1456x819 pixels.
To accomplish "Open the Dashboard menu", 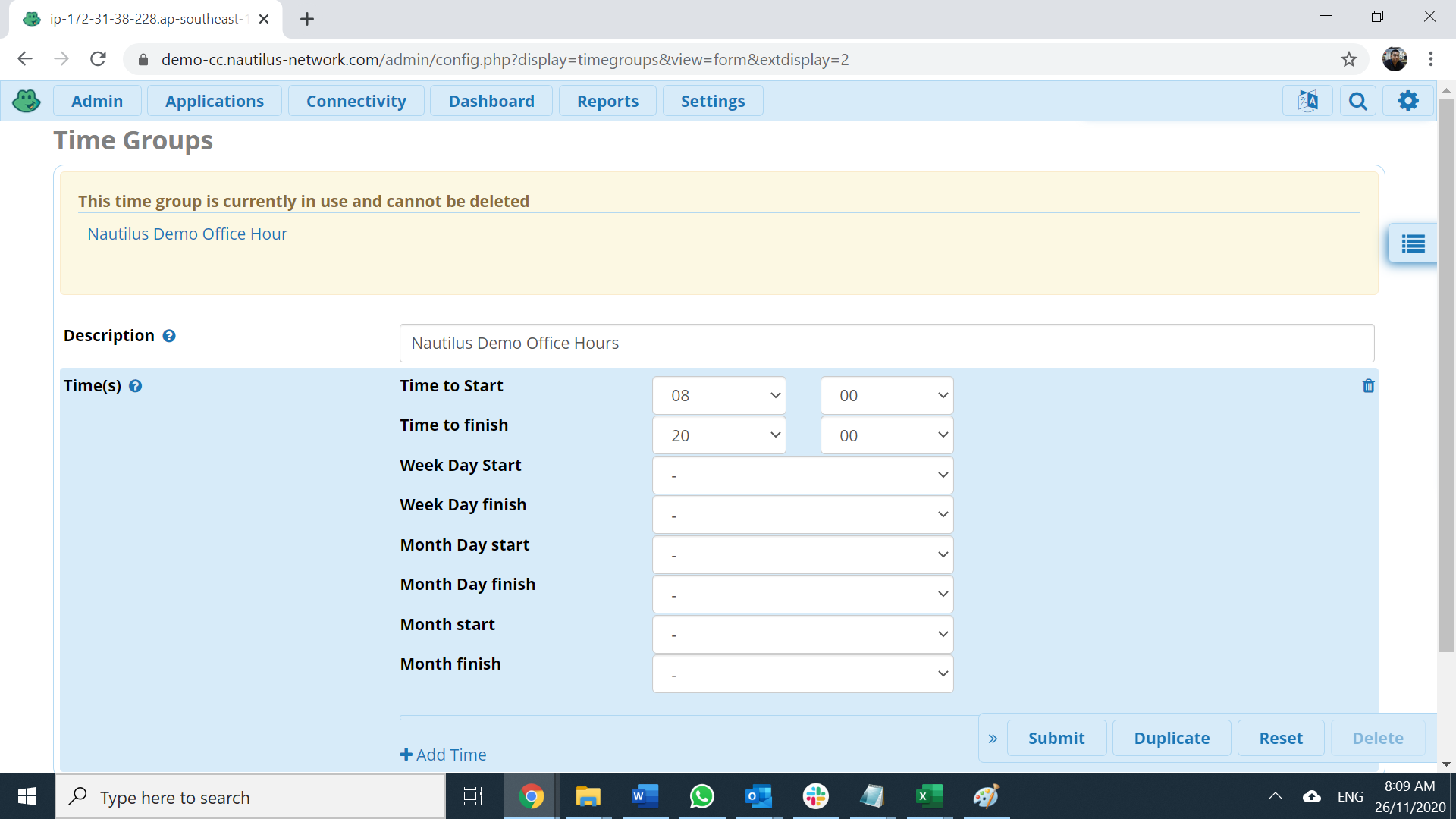I will [491, 101].
